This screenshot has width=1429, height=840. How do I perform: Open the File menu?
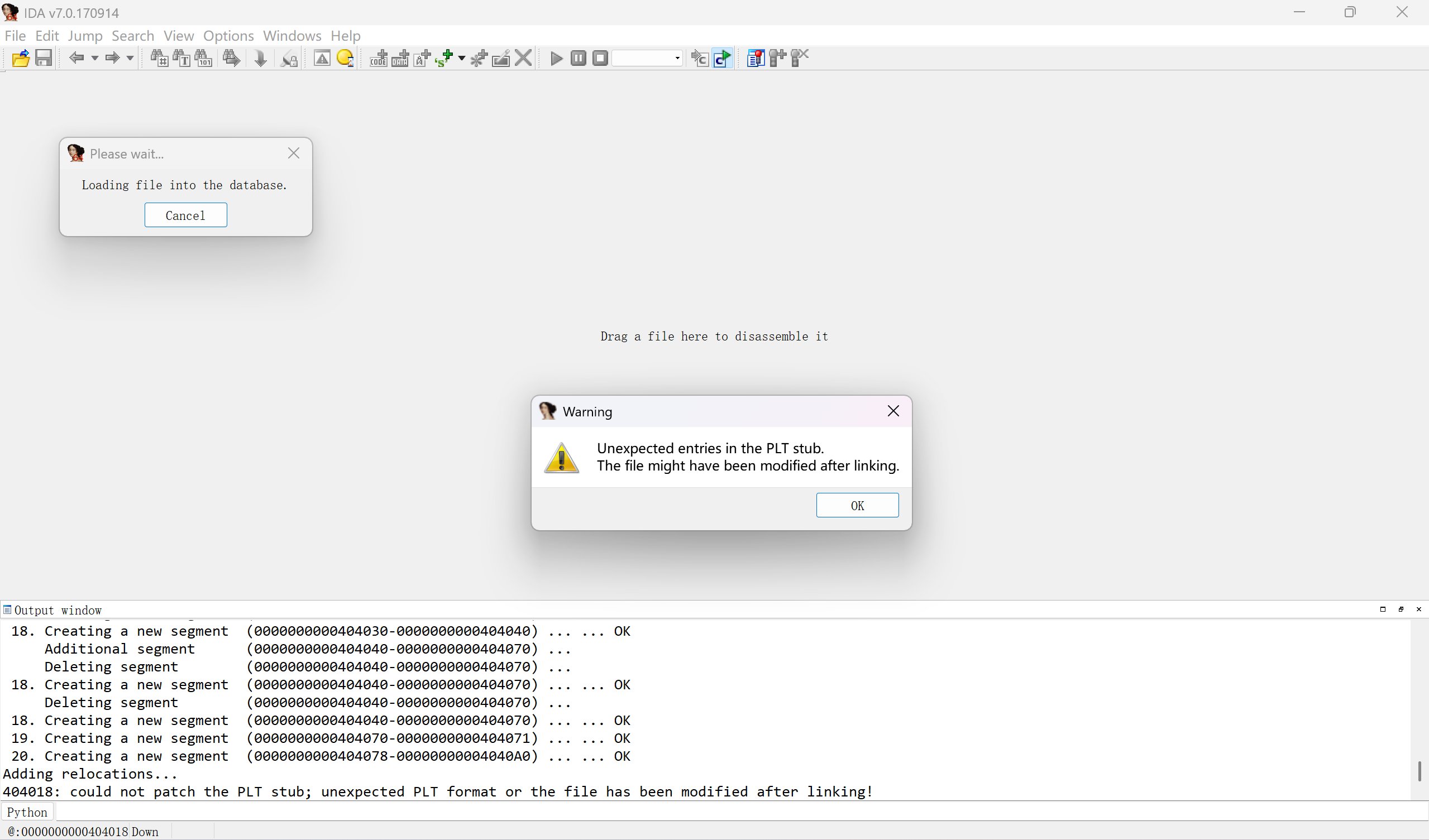pyautogui.click(x=15, y=36)
